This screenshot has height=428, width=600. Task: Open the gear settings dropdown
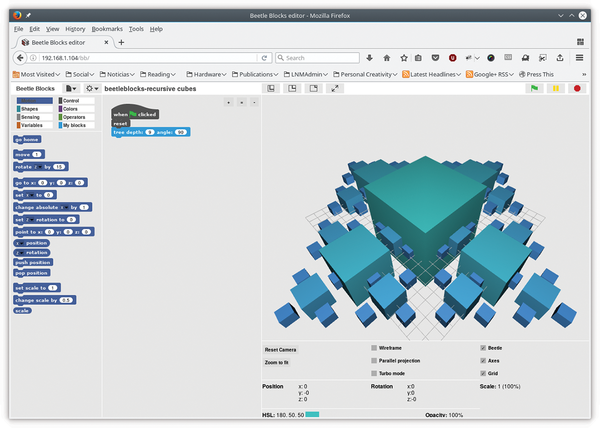click(92, 88)
